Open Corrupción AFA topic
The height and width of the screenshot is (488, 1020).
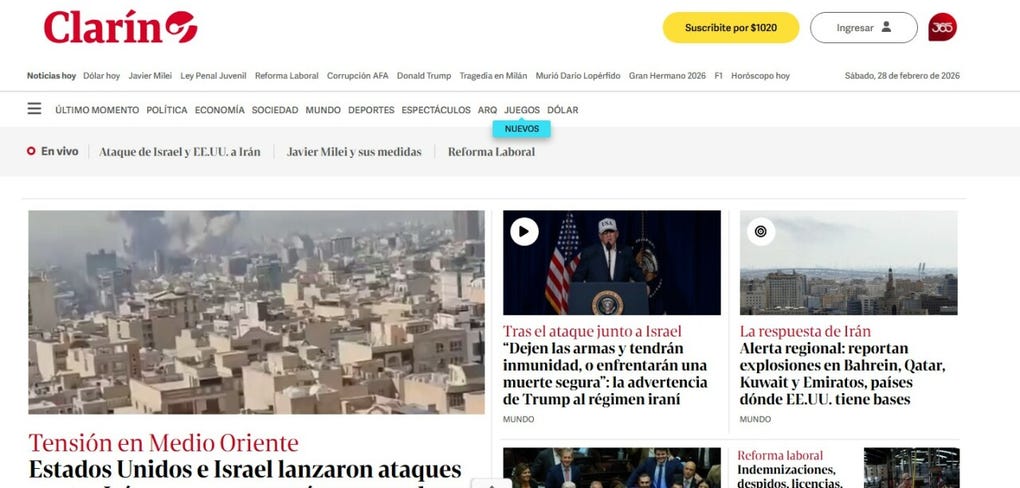pos(358,75)
